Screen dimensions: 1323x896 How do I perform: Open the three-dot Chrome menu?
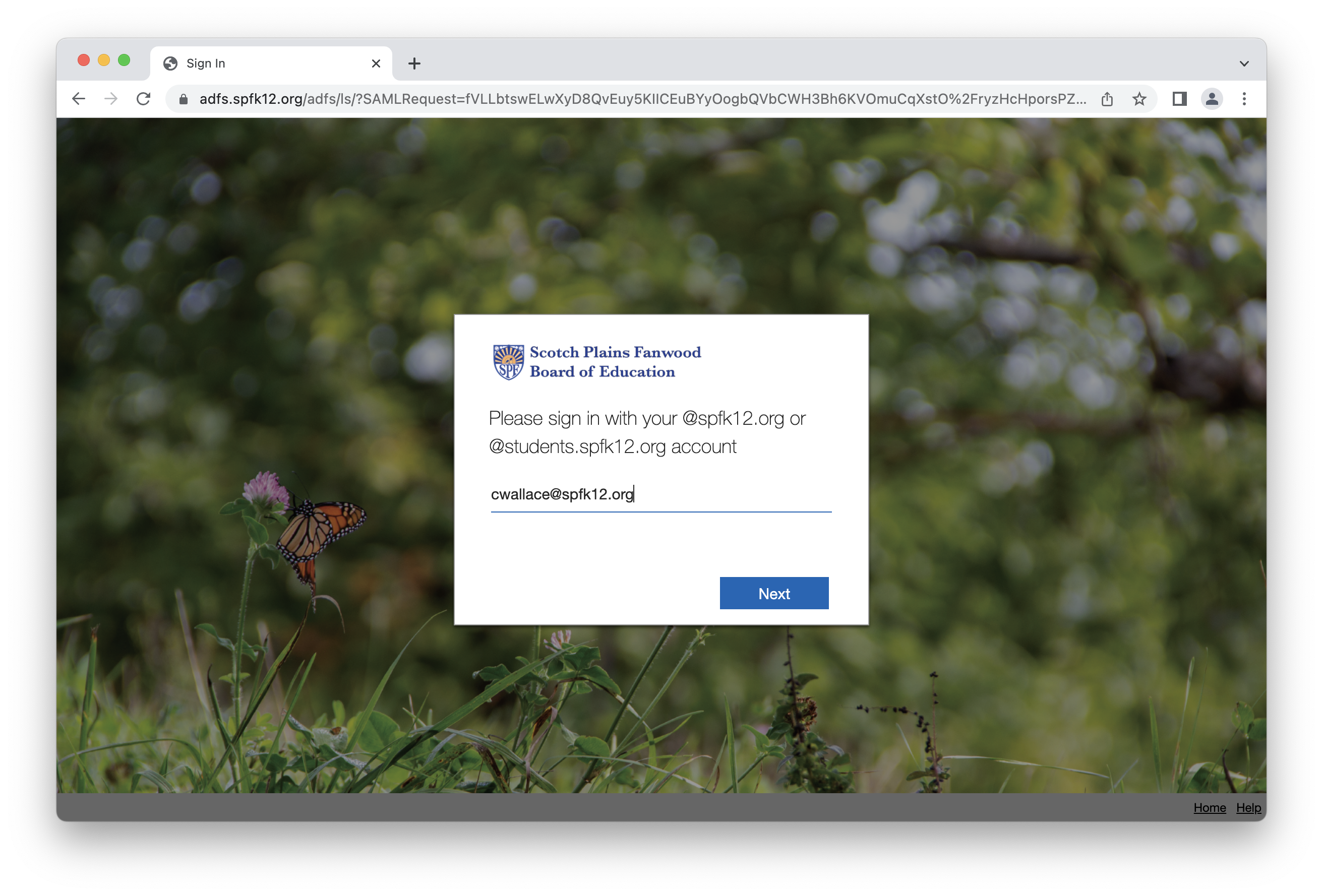[x=1244, y=99]
